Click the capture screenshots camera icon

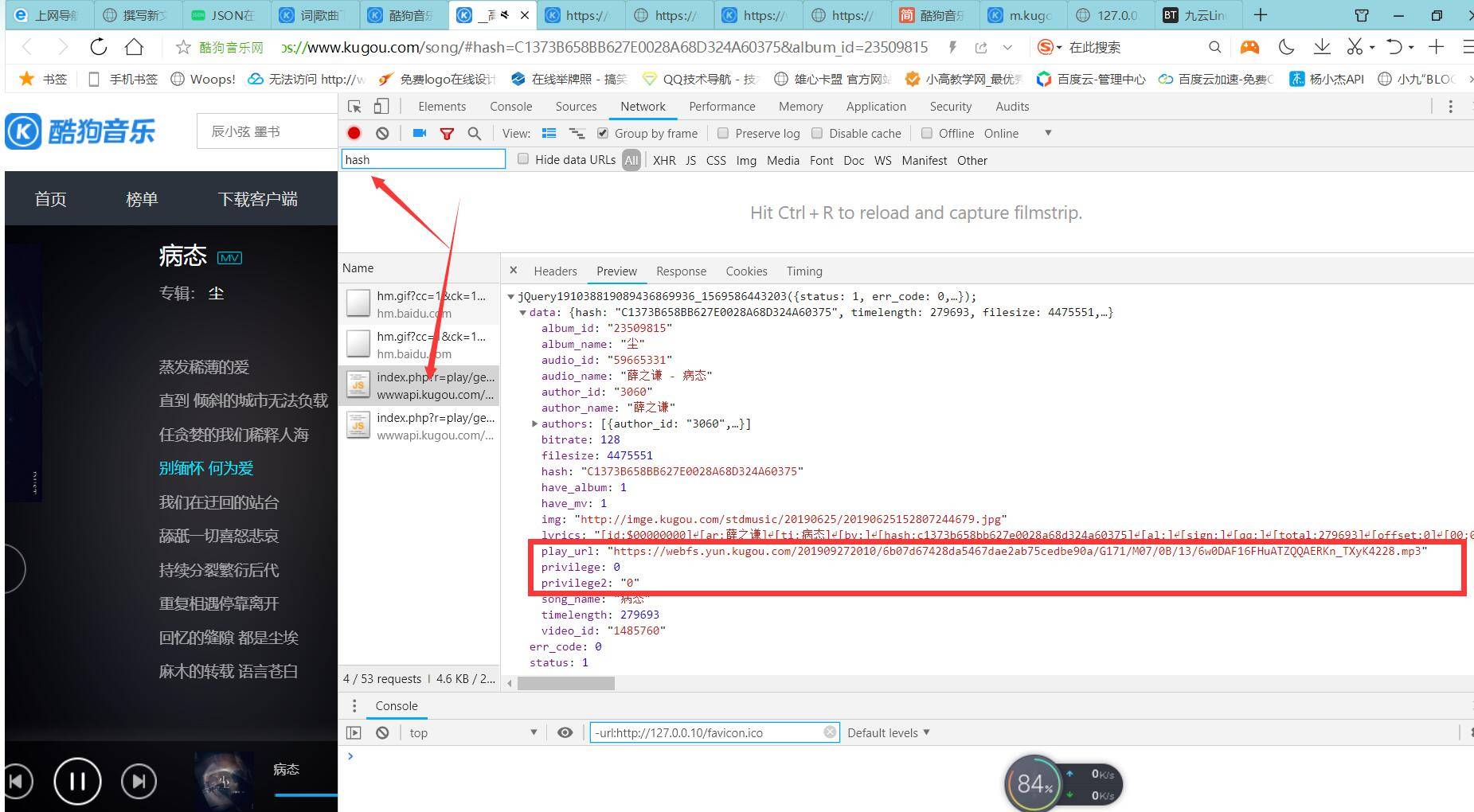pos(420,133)
